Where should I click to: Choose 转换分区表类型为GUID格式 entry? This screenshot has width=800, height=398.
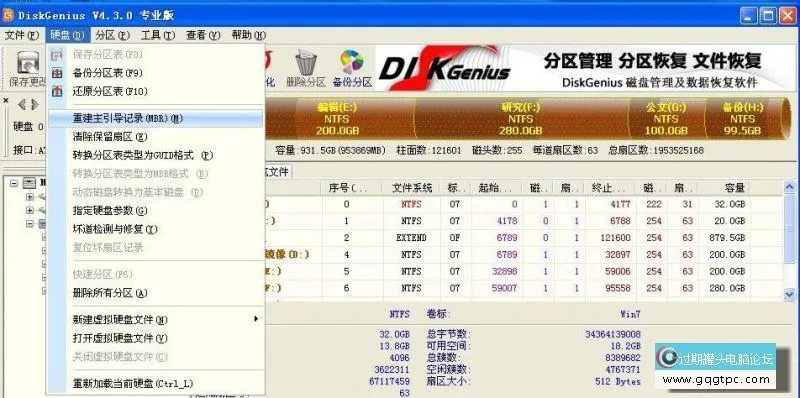(156, 155)
